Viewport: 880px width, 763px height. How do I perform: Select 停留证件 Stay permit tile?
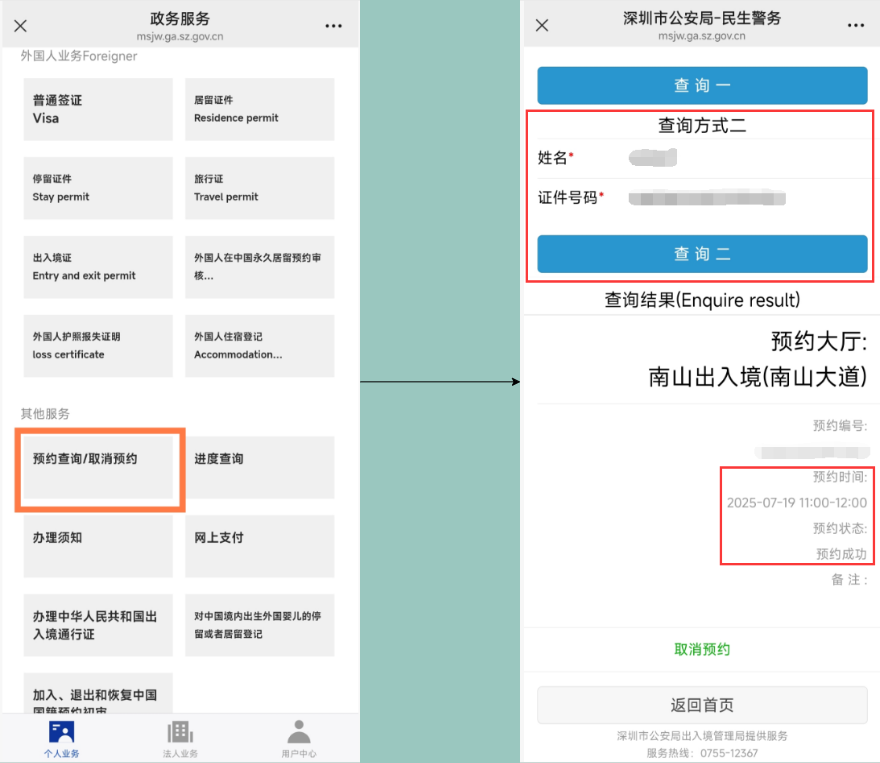(x=98, y=188)
